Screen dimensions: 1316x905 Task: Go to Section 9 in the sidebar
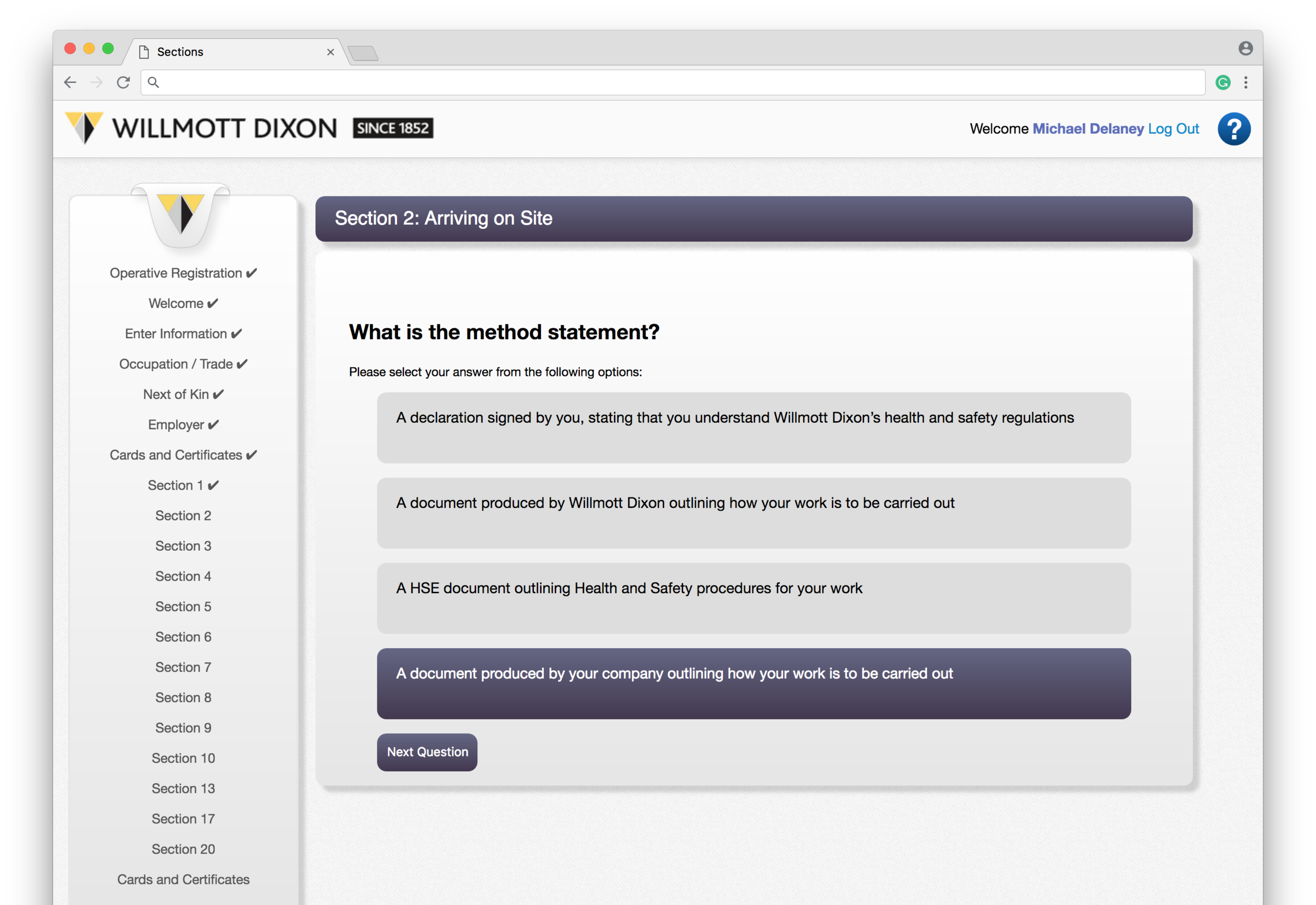(x=183, y=728)
